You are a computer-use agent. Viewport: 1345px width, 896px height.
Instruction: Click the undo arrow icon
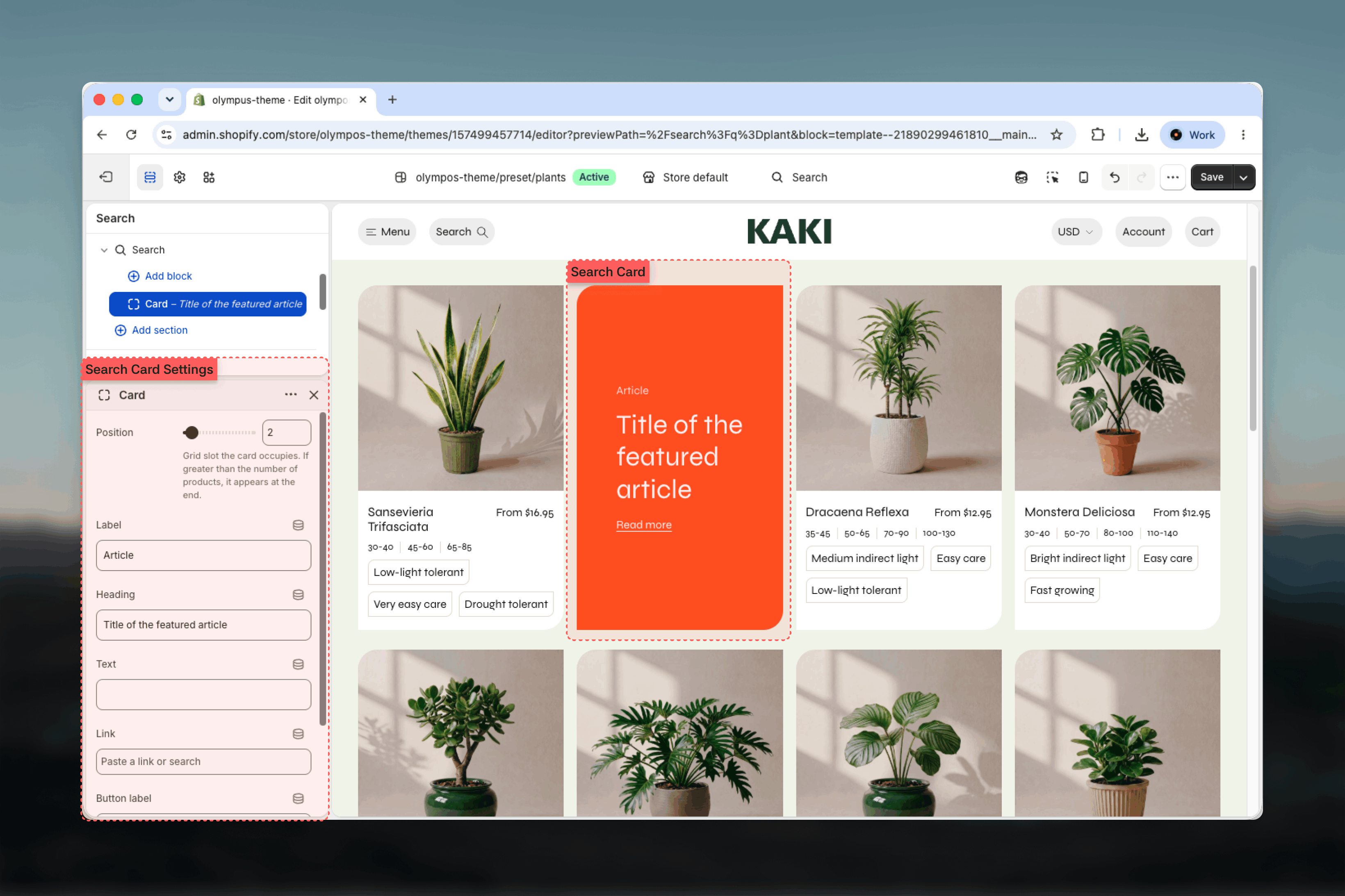click(1114, 177)
